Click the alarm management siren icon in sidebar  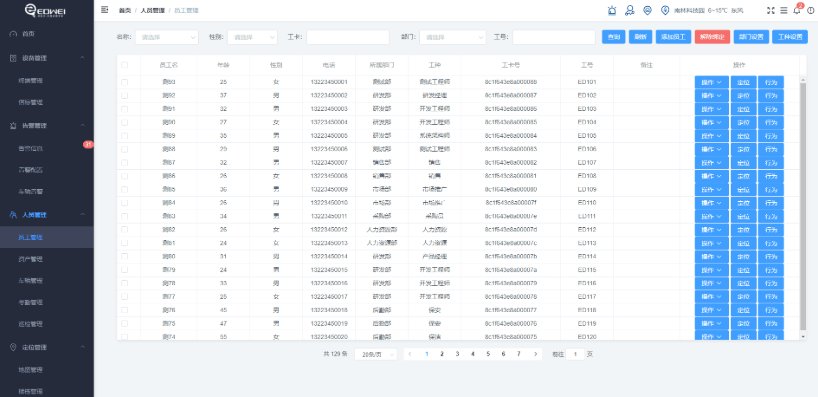tap(14, 126)
